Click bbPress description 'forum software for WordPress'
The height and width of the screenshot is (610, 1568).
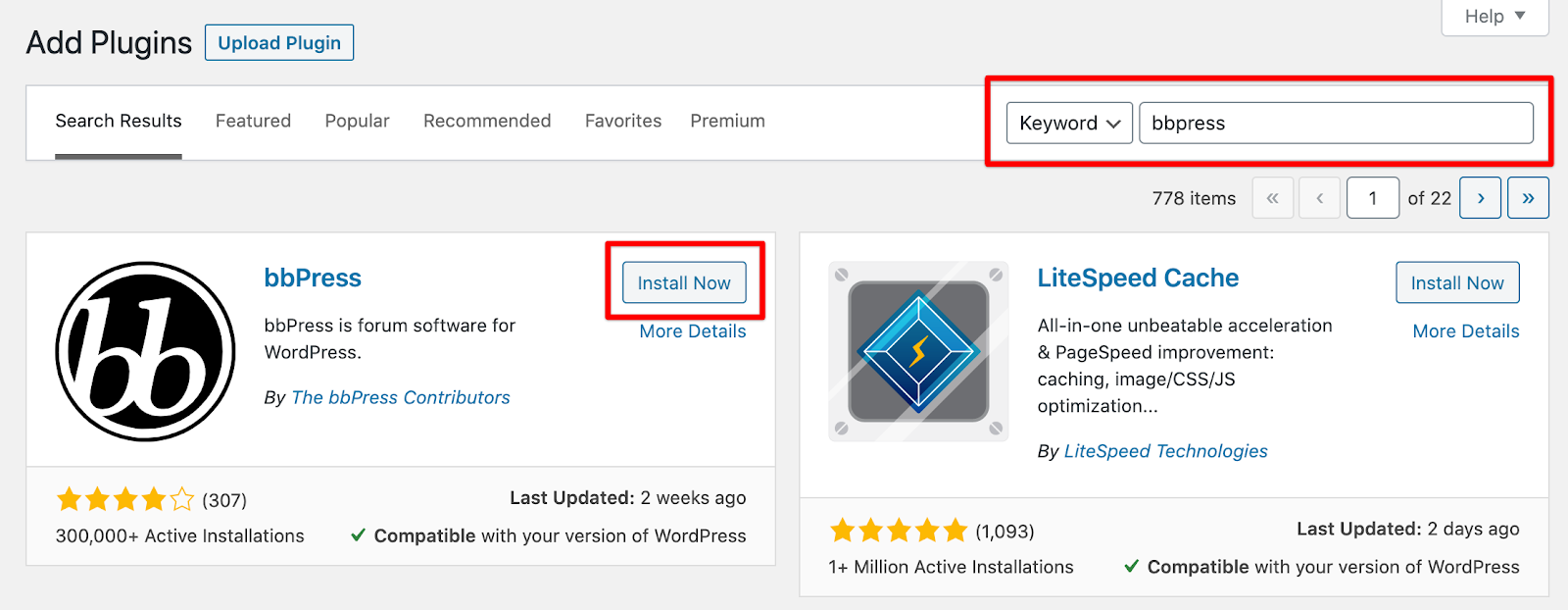click(x=389, y=338)
